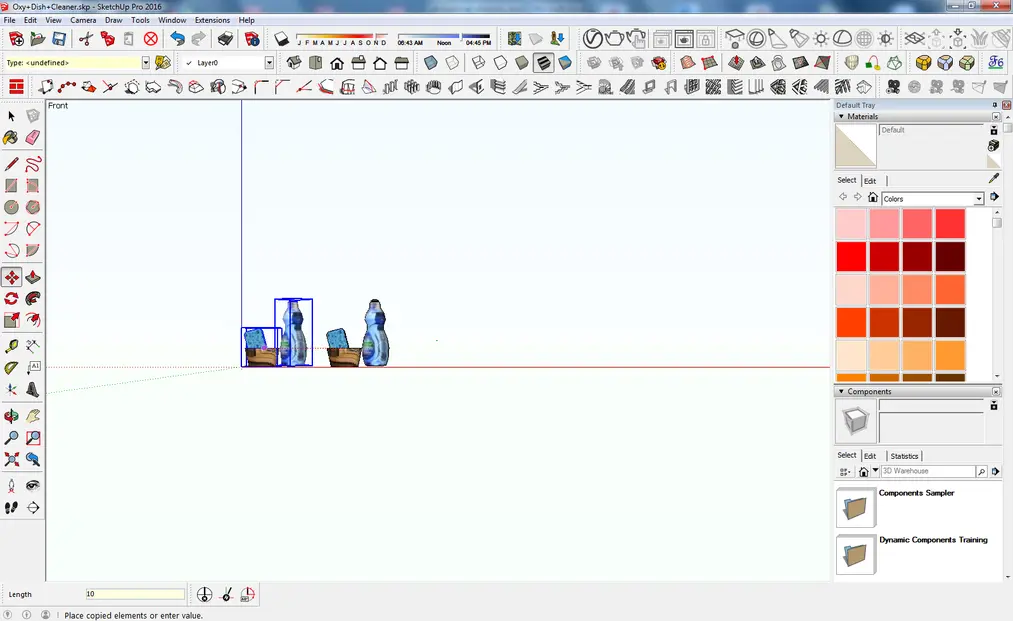
Task: Toggle the Layer0 visibility checkmark
Action: coord(190,62)
